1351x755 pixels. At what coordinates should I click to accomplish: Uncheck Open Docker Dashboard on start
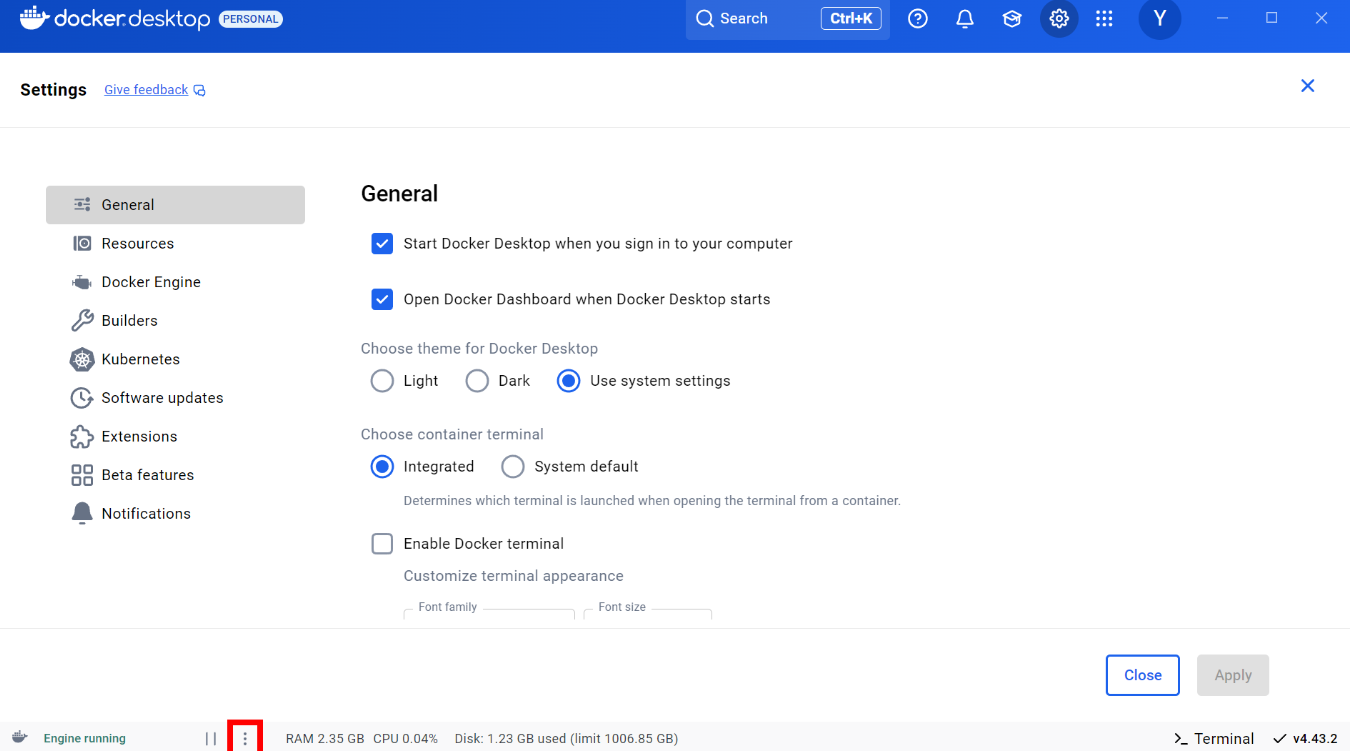coord(382,299)
